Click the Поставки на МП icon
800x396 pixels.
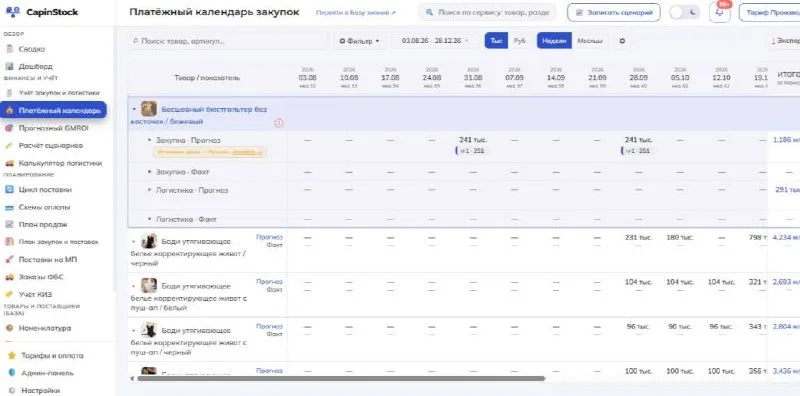click(9, 260)
